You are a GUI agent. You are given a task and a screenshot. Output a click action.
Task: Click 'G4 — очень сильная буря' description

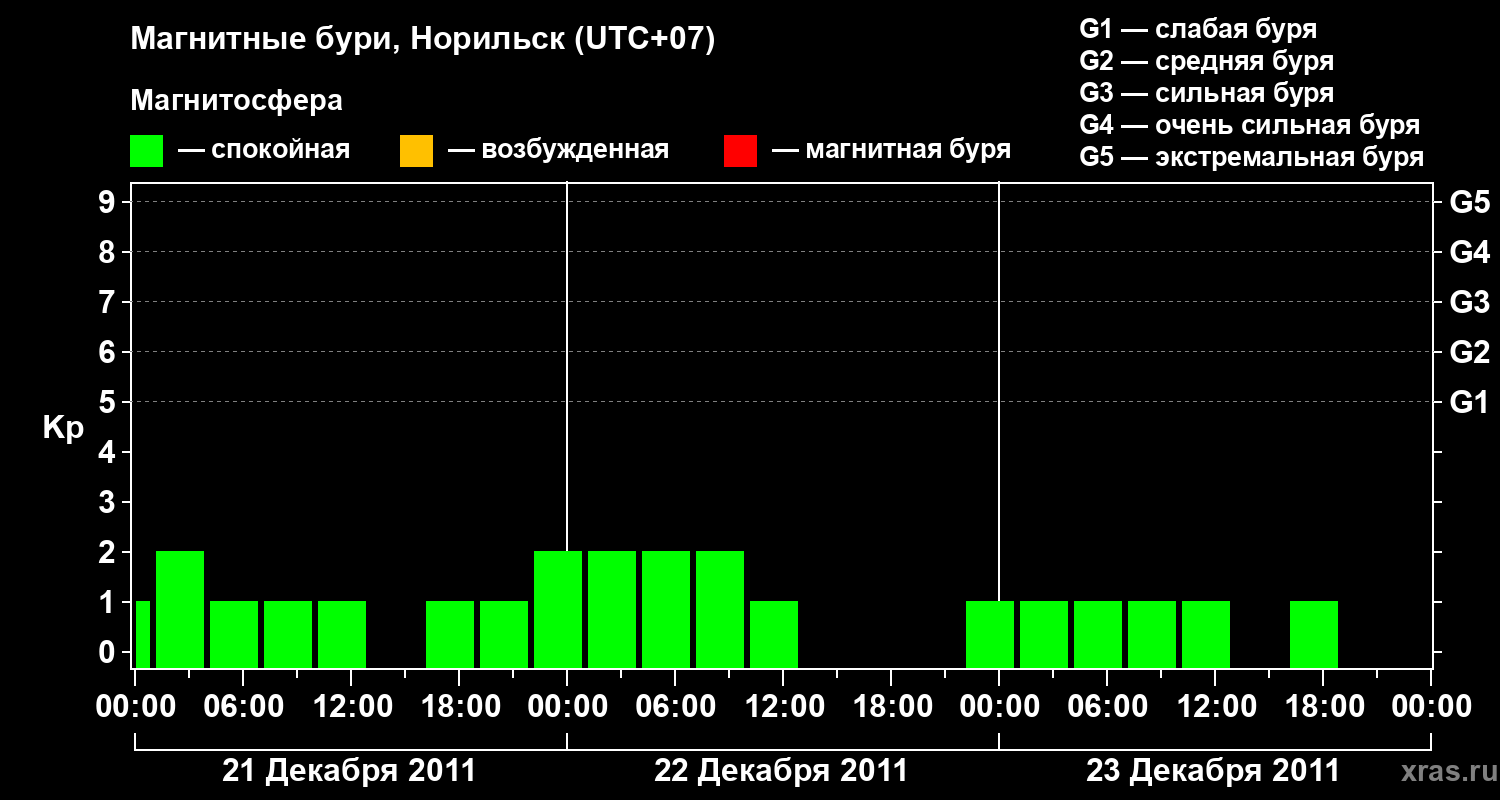pyautogui.click(x=1250, y=125)
